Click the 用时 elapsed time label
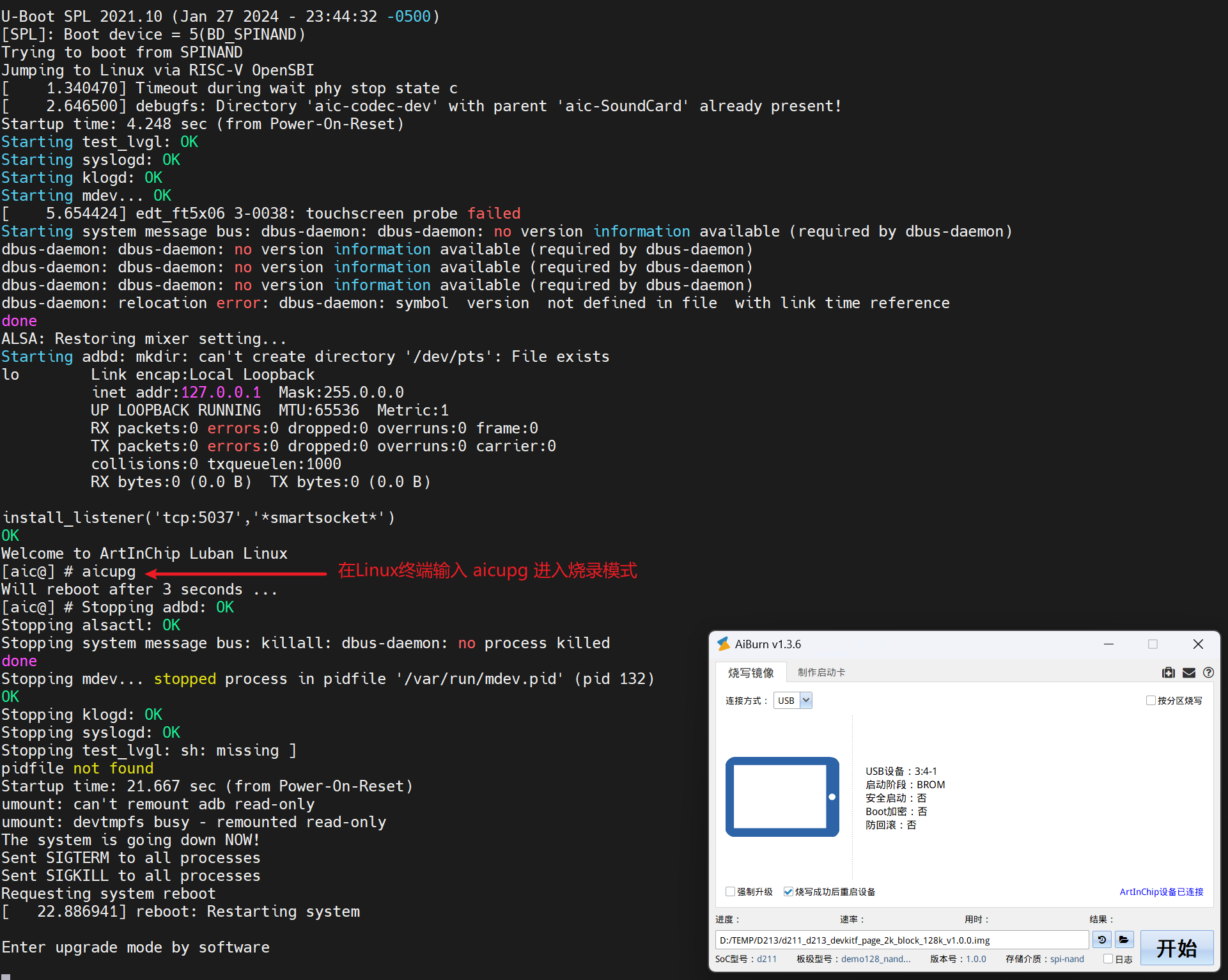Screen dimensions: 1228x980 pyautogui.click(x=976, y=919)
